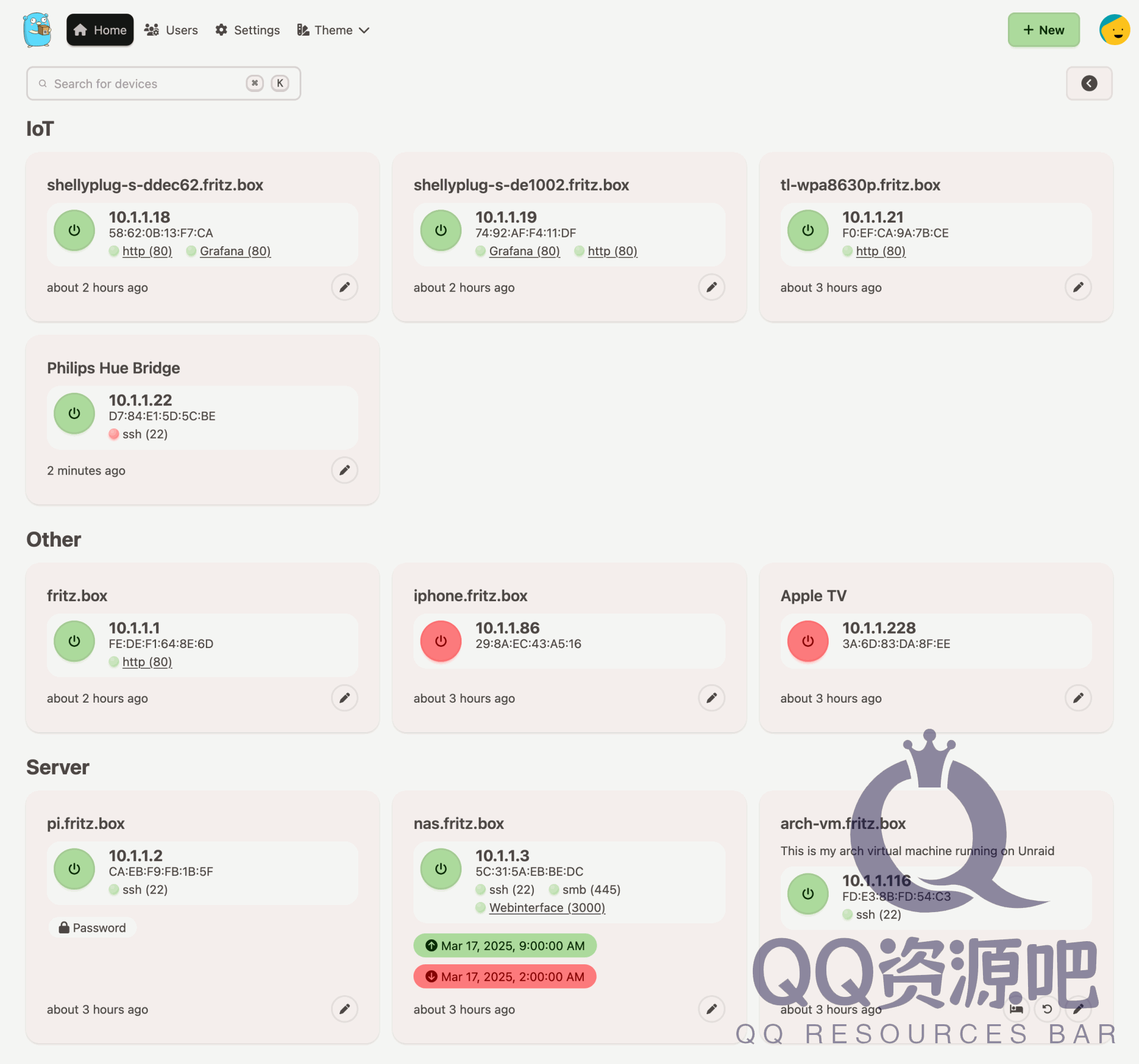The image size is (1139, 1064).
Task: Click MAC address CA:EB:F9:FB:1B:5F
Action: tap(161, 872)
